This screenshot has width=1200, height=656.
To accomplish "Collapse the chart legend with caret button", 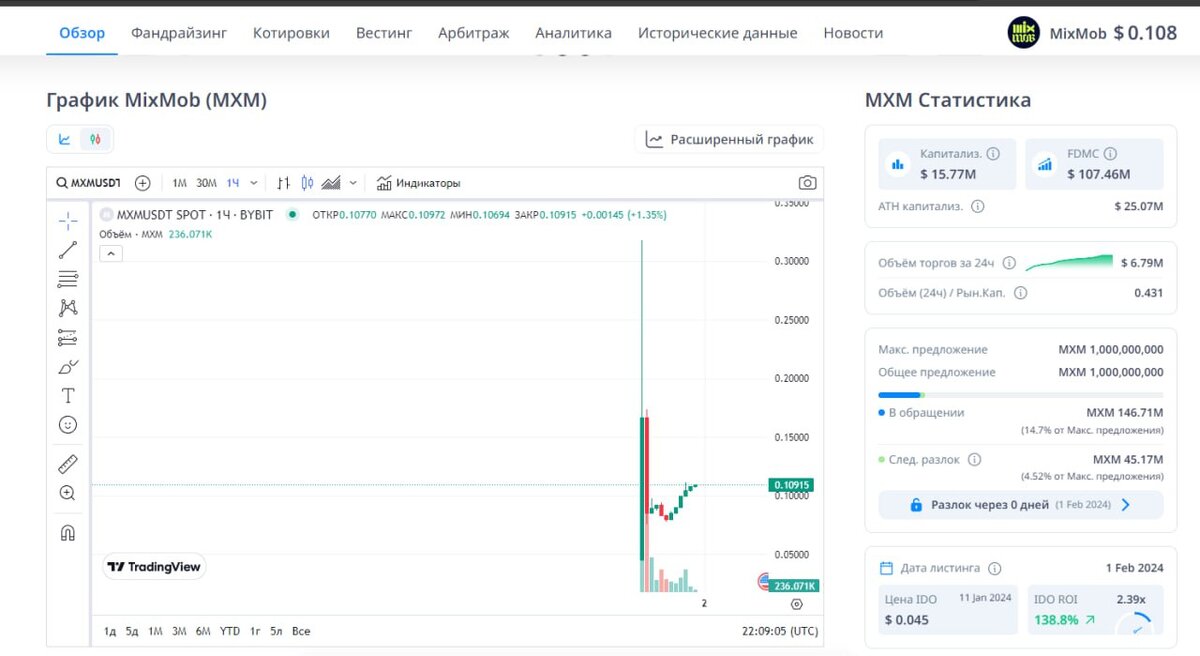I will [111, 254].
